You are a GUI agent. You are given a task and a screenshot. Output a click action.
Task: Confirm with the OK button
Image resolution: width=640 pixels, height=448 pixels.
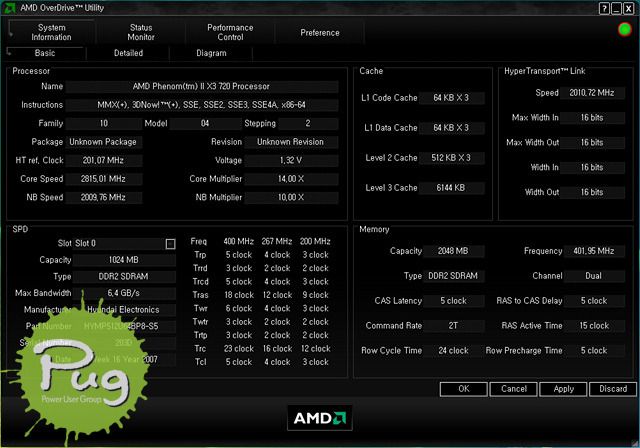click(x=464, y=389)
